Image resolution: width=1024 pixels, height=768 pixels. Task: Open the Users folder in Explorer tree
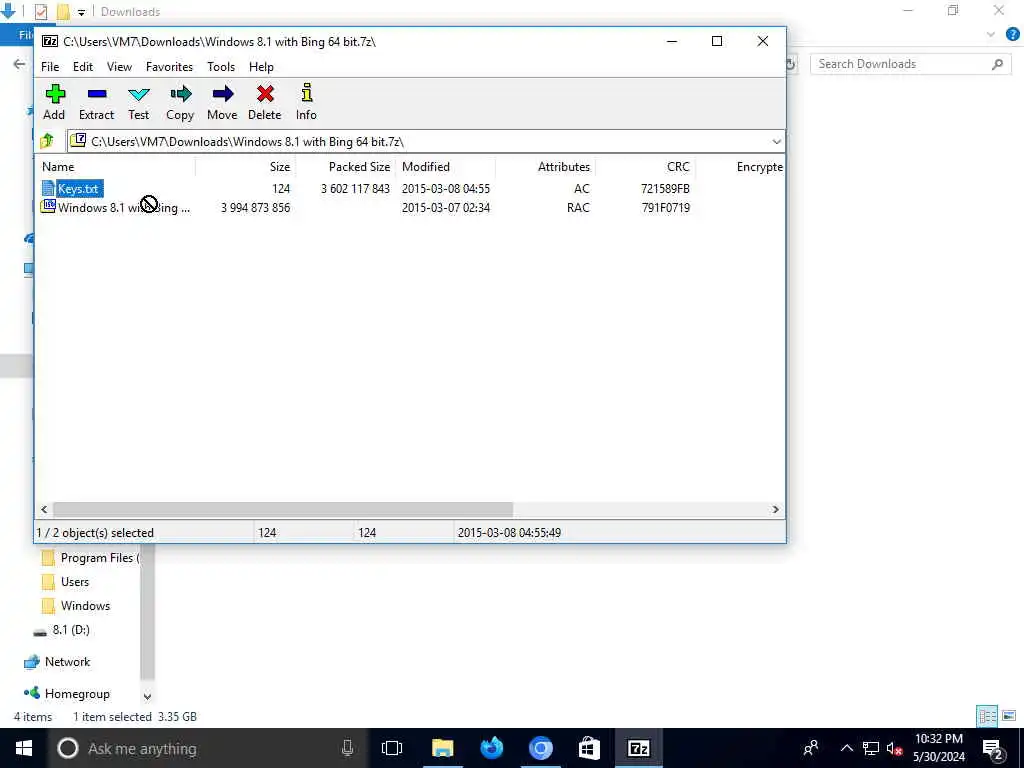pyautogui.click(x=74, y=582)
